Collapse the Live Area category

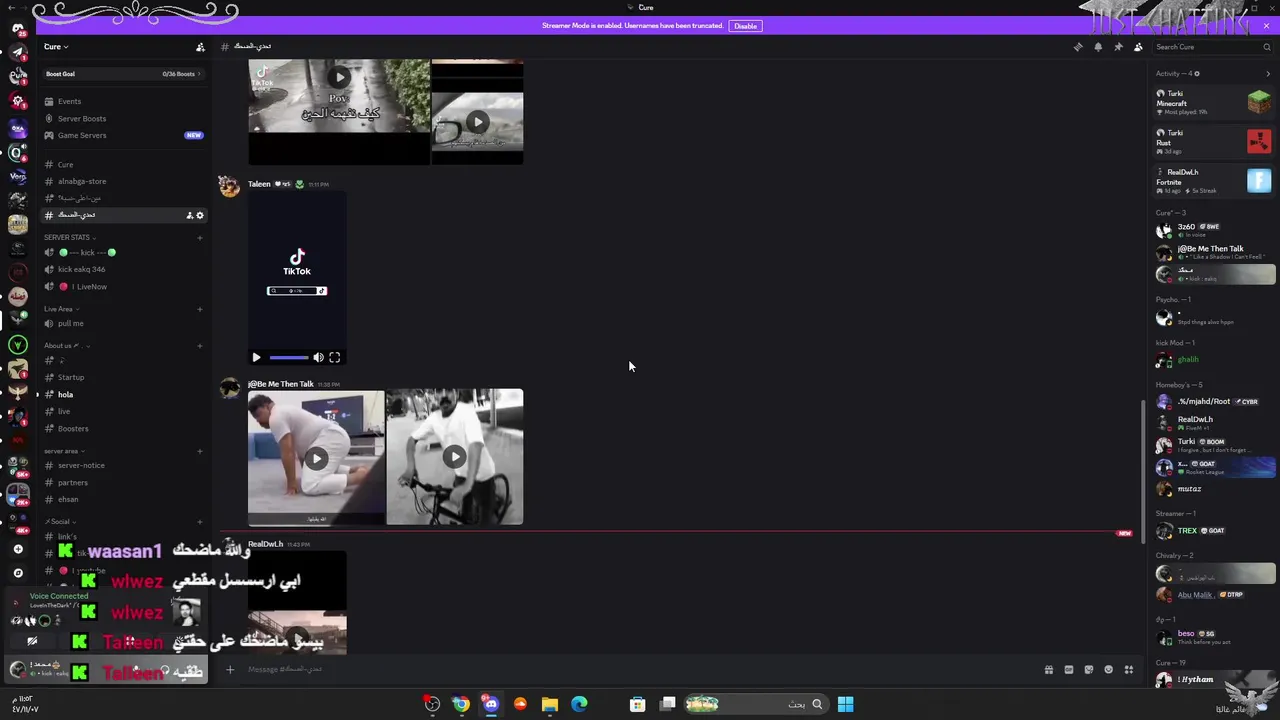click(60, 309)
